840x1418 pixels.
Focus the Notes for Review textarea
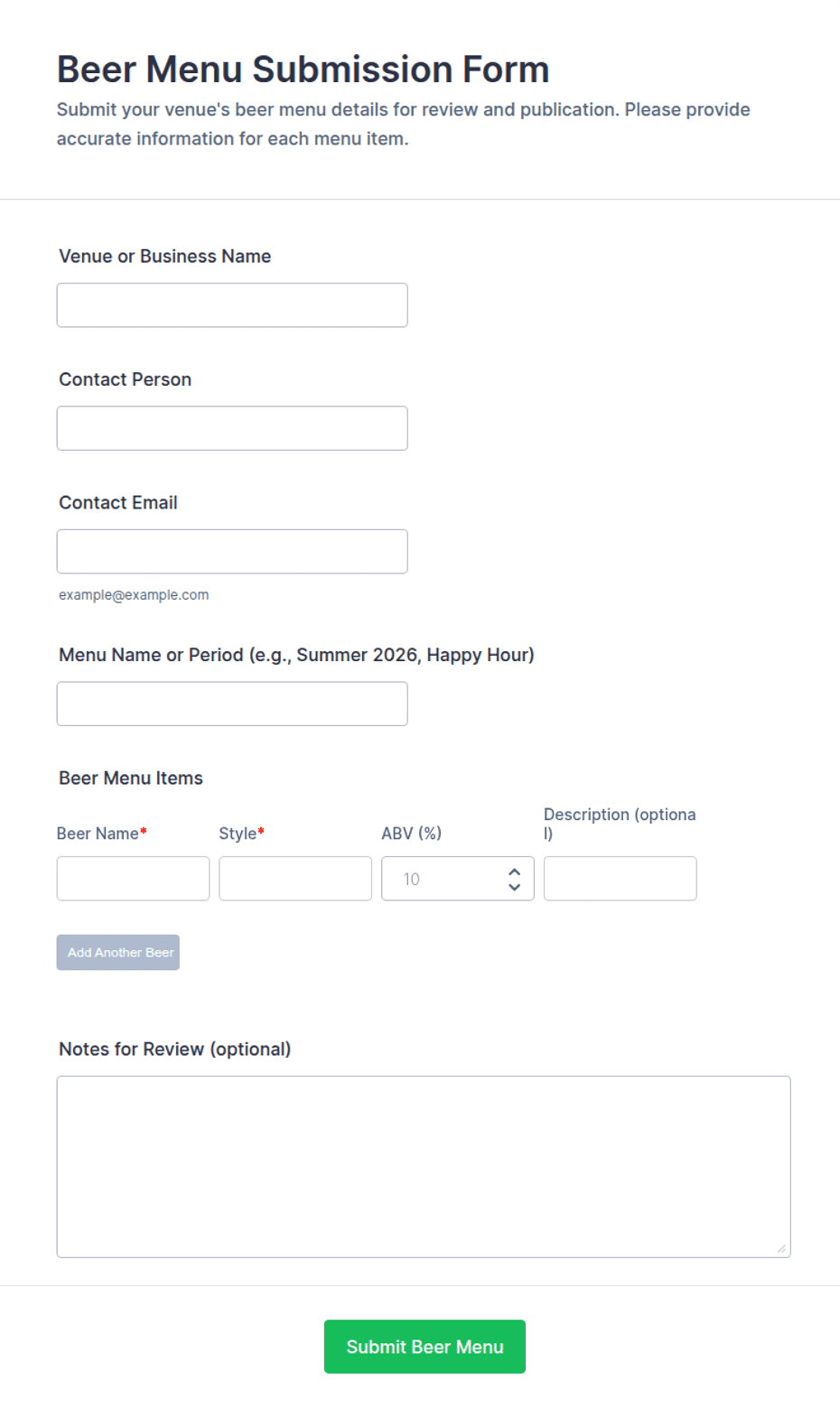(x=424, y=1167)
